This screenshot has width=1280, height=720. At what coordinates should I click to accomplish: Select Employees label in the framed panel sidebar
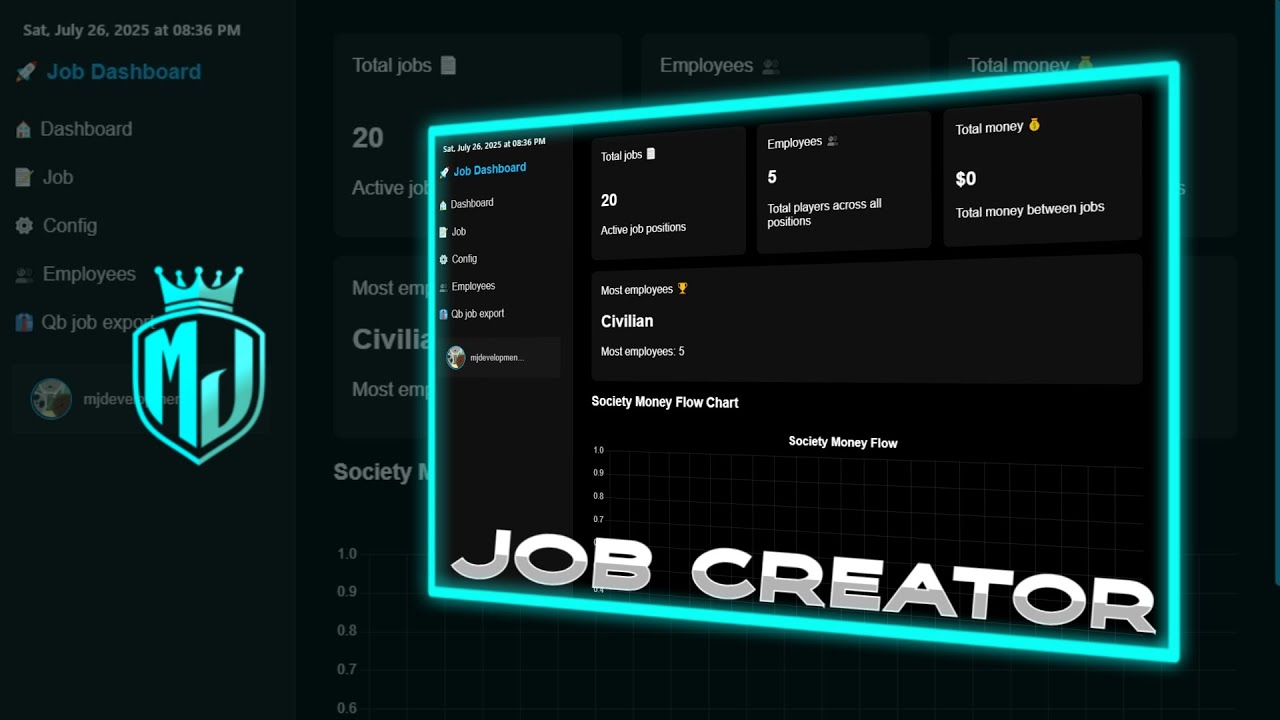click(473, 286)
